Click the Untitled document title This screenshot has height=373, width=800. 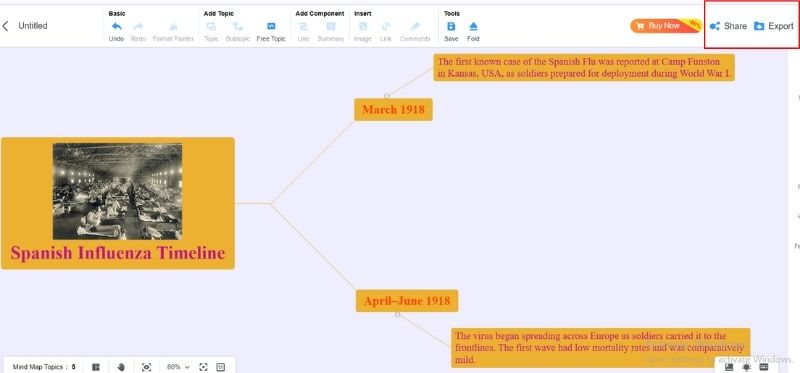33,26
